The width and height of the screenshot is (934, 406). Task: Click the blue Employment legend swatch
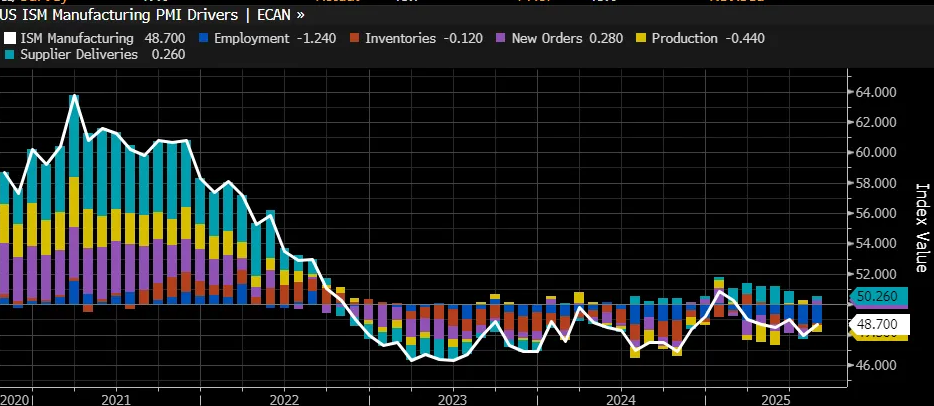tap(205, 39)
